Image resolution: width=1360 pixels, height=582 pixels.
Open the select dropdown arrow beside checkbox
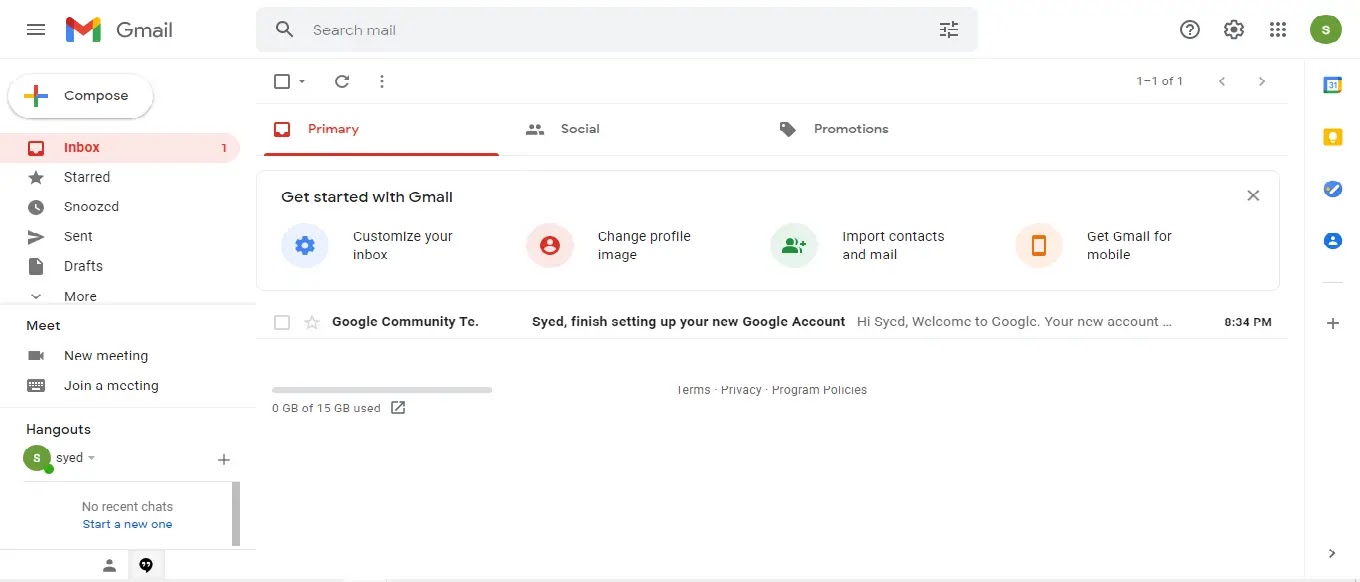pos(302,81)
